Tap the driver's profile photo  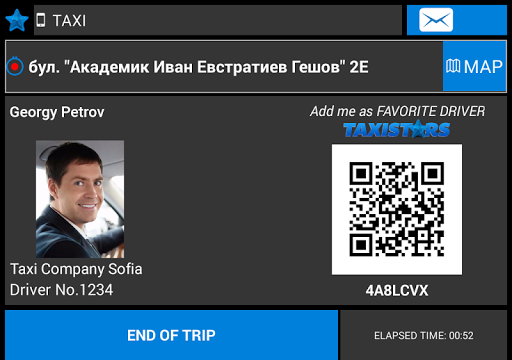point(80,199)
